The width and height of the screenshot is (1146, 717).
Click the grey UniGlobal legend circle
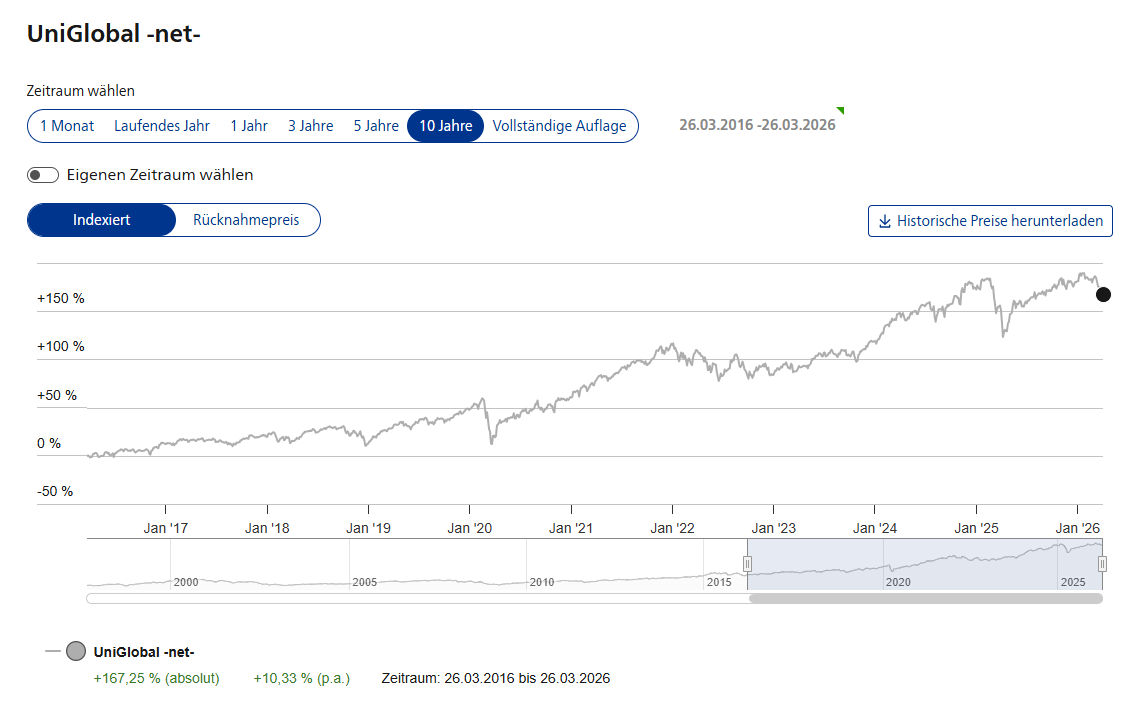[76, 652]
